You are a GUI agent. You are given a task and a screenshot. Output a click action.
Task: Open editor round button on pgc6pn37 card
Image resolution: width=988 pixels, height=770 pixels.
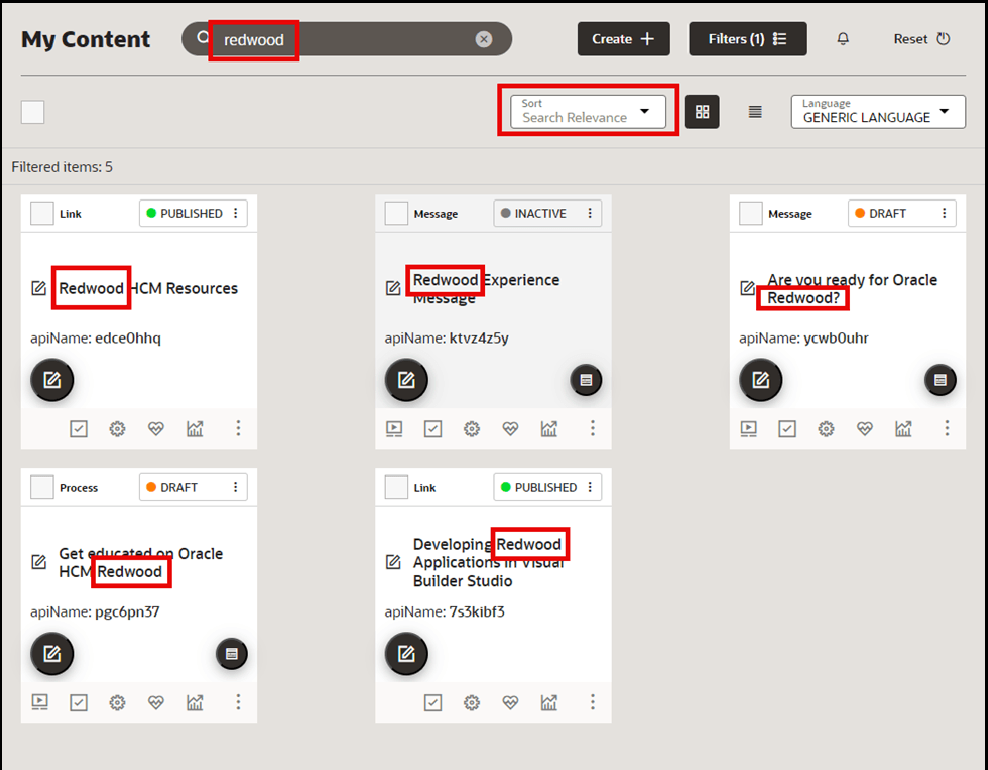(x=52, y=653)
